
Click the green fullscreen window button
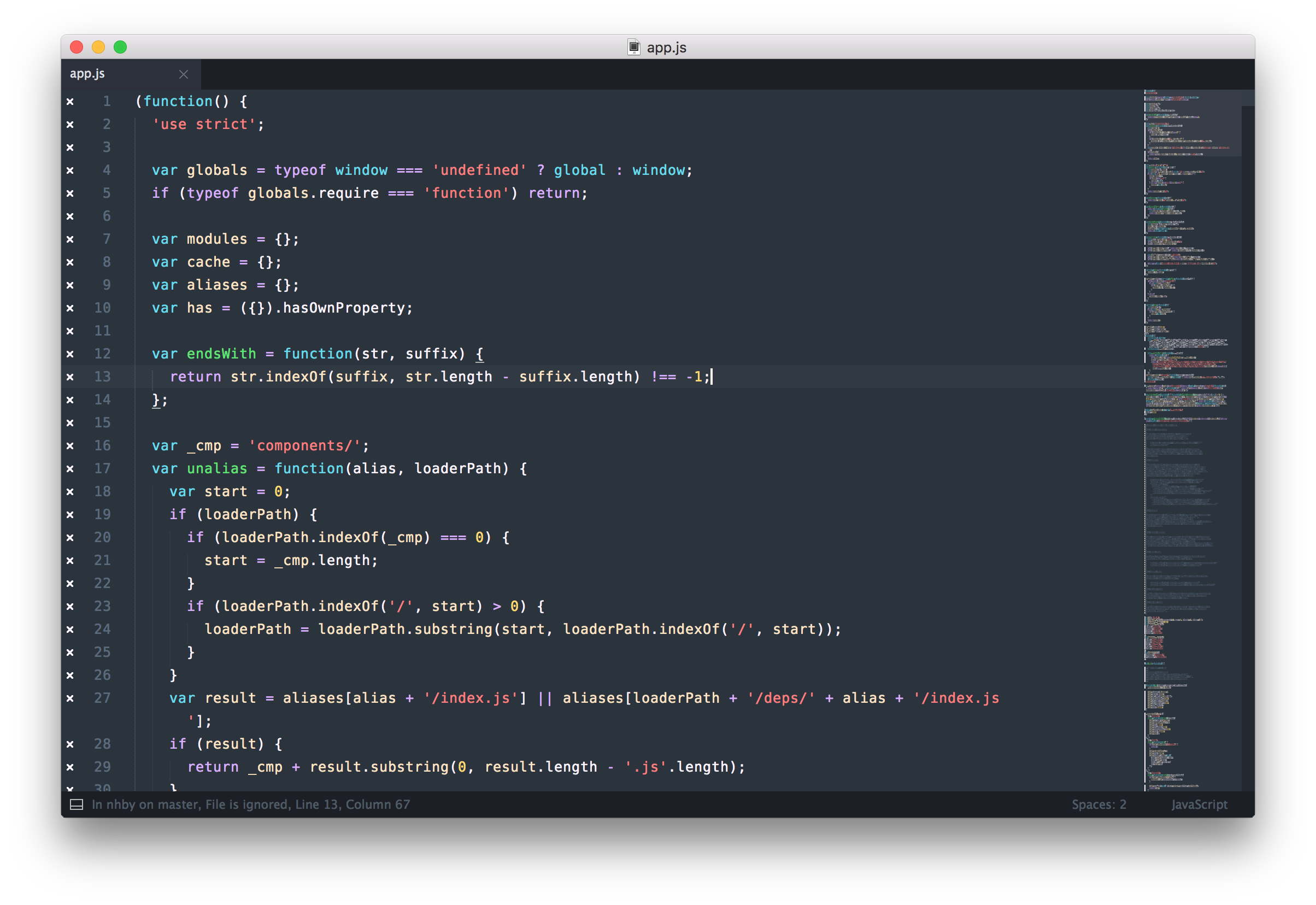120,47
